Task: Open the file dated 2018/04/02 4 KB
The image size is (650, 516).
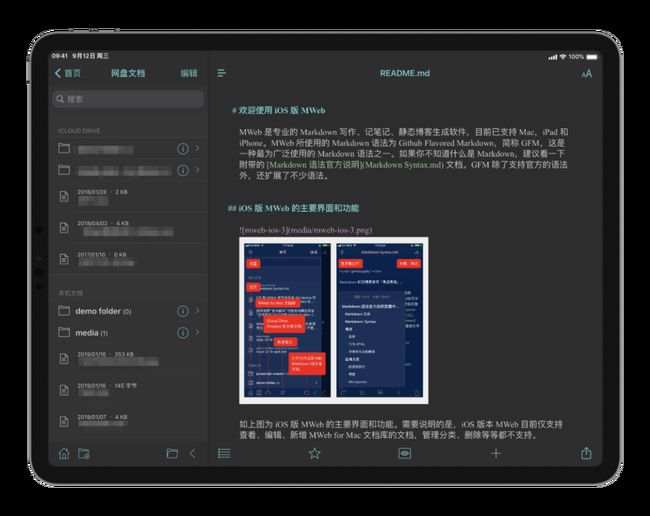Action: [x=128, y=228]
